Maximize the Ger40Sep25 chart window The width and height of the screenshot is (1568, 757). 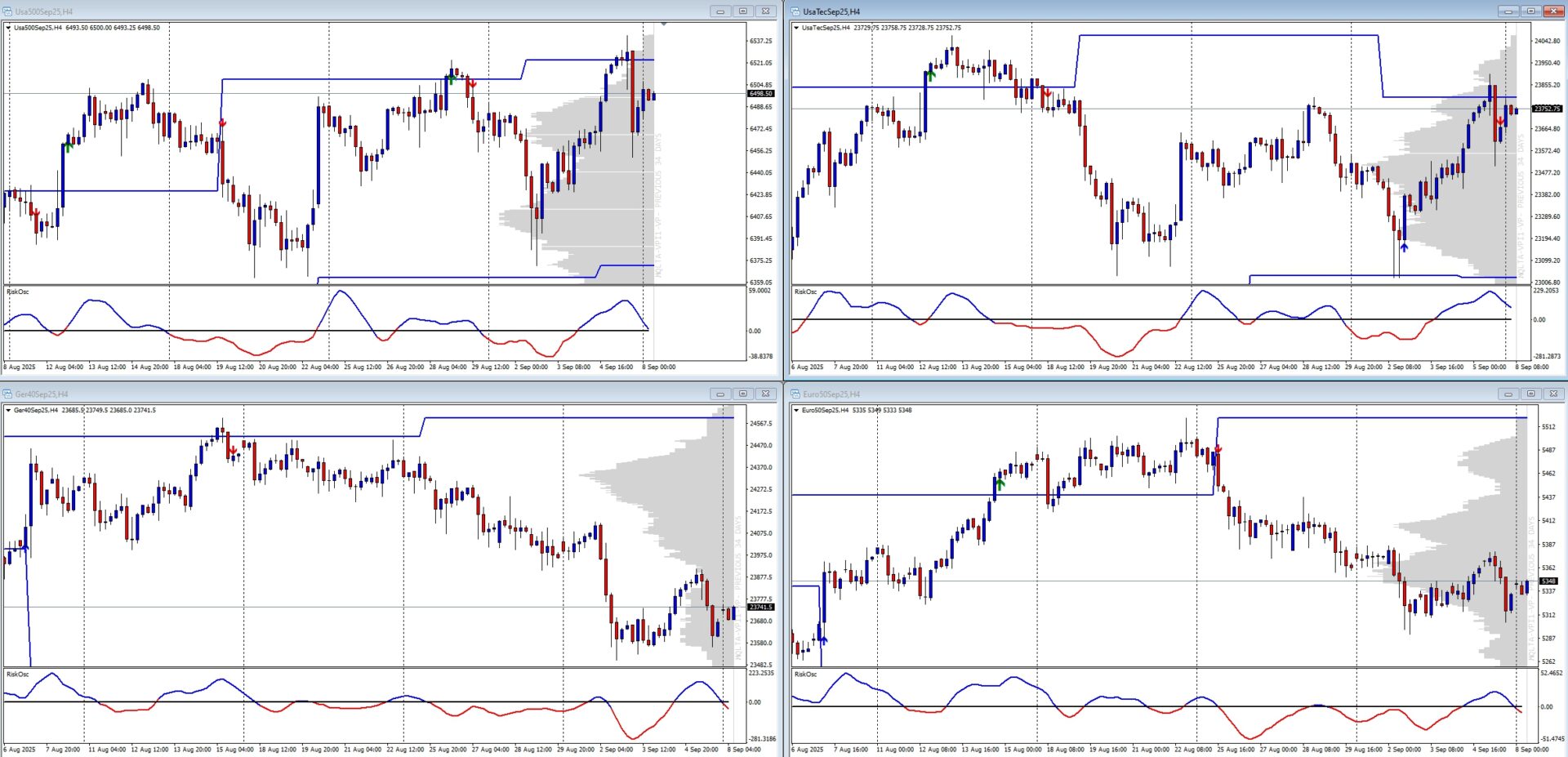tap(742, 394)
